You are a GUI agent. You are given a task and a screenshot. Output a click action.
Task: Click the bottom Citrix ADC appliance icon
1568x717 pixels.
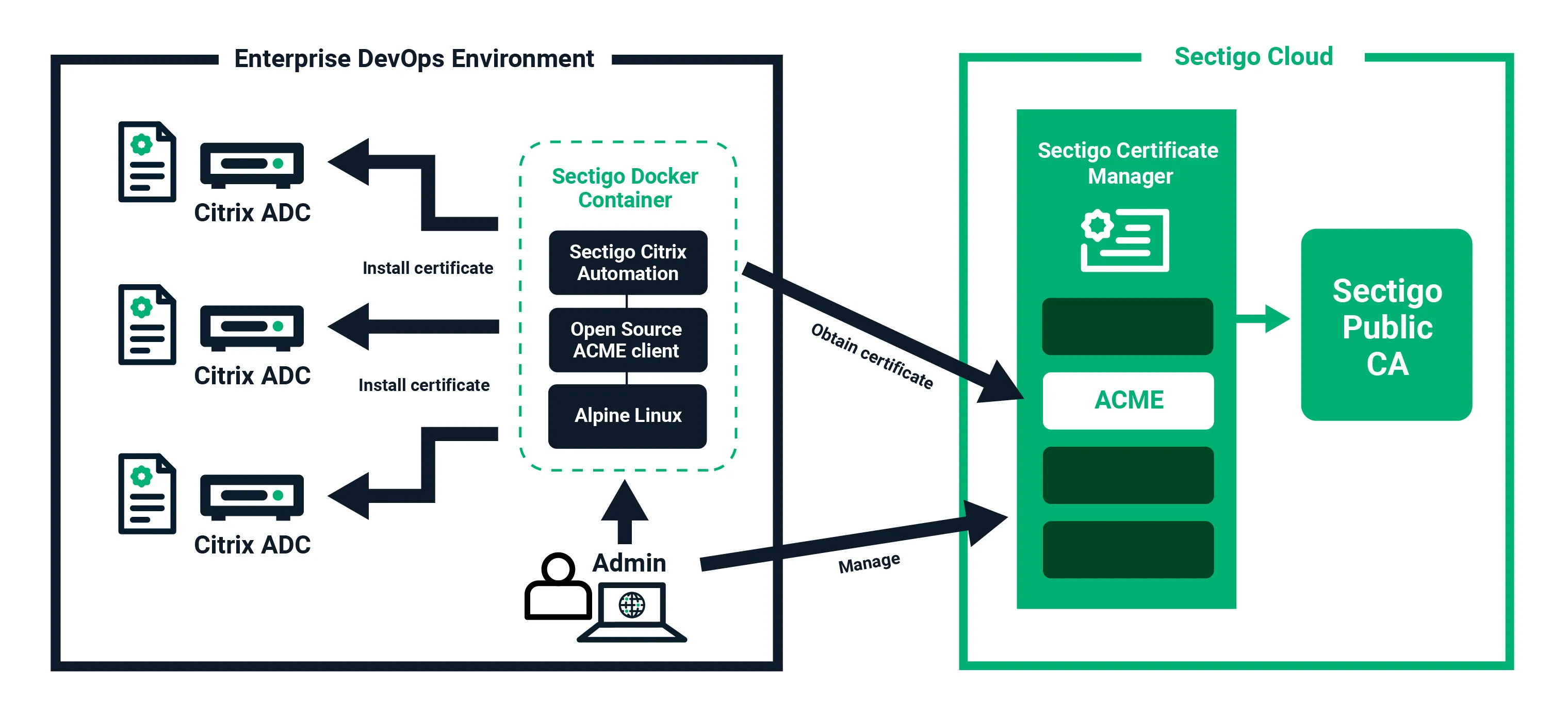pos(251,497)
